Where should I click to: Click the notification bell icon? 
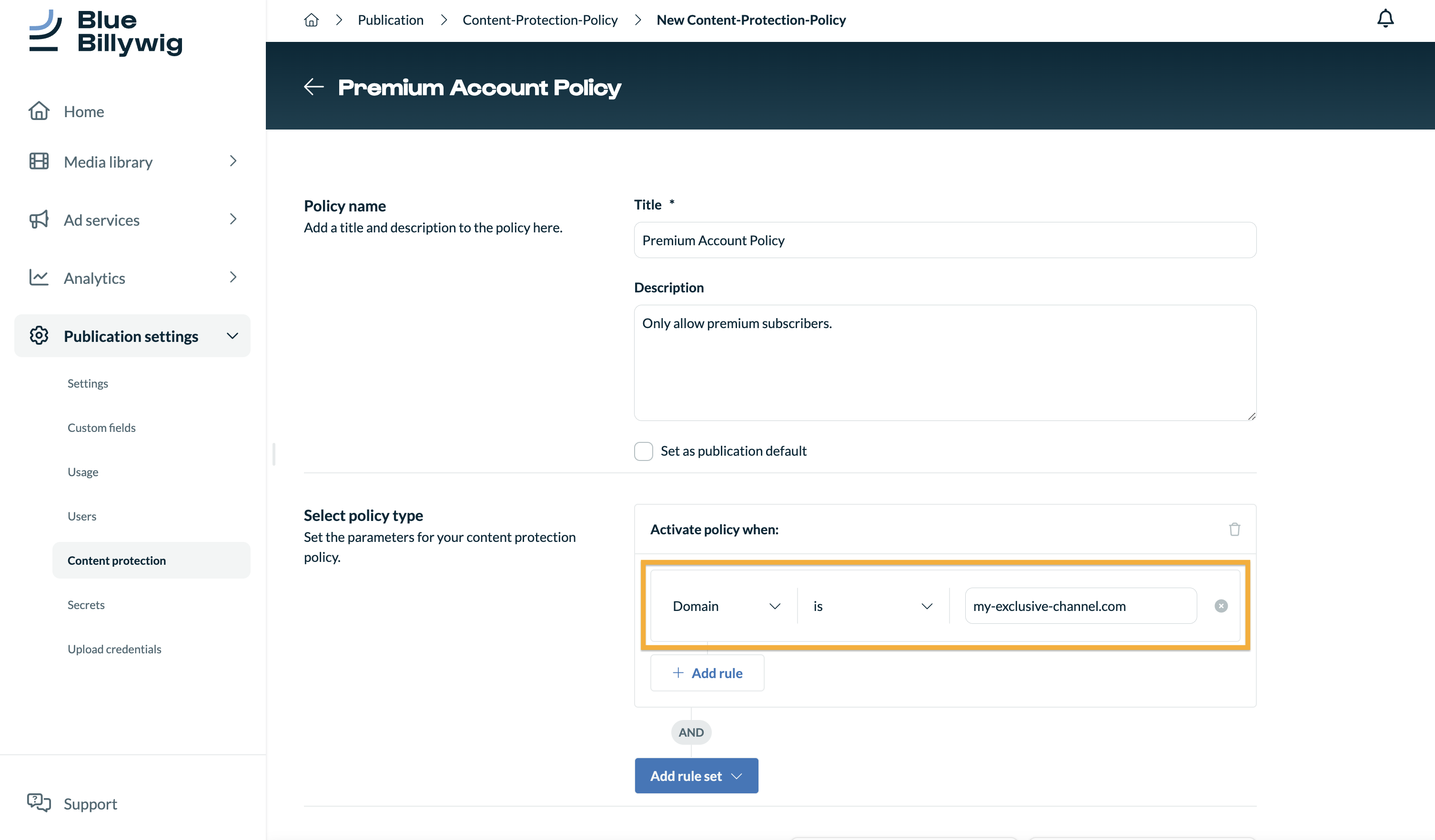1385,19
